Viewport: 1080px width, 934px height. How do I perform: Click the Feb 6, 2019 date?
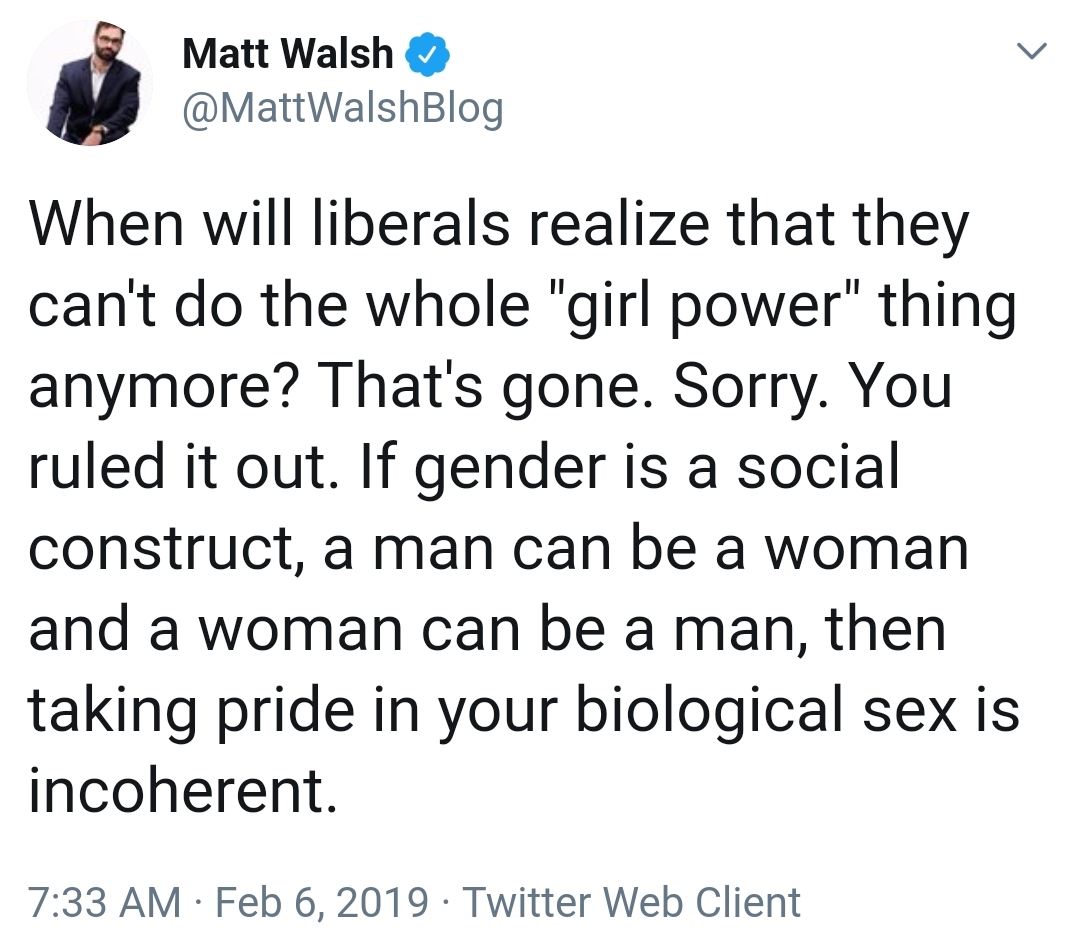pyautogui.click(x=322, y=902)
